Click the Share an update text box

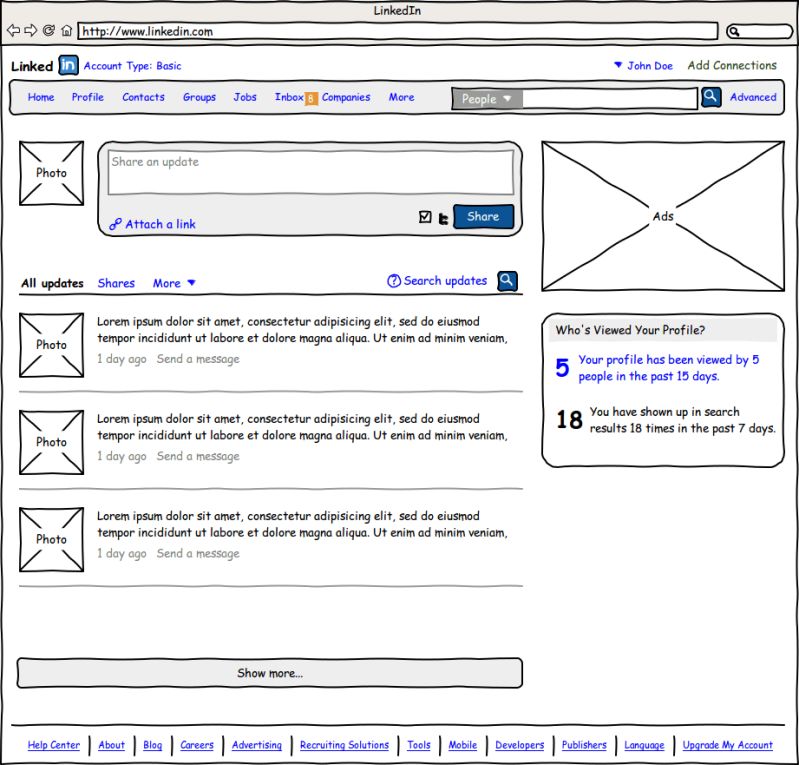tap(310, 172)
